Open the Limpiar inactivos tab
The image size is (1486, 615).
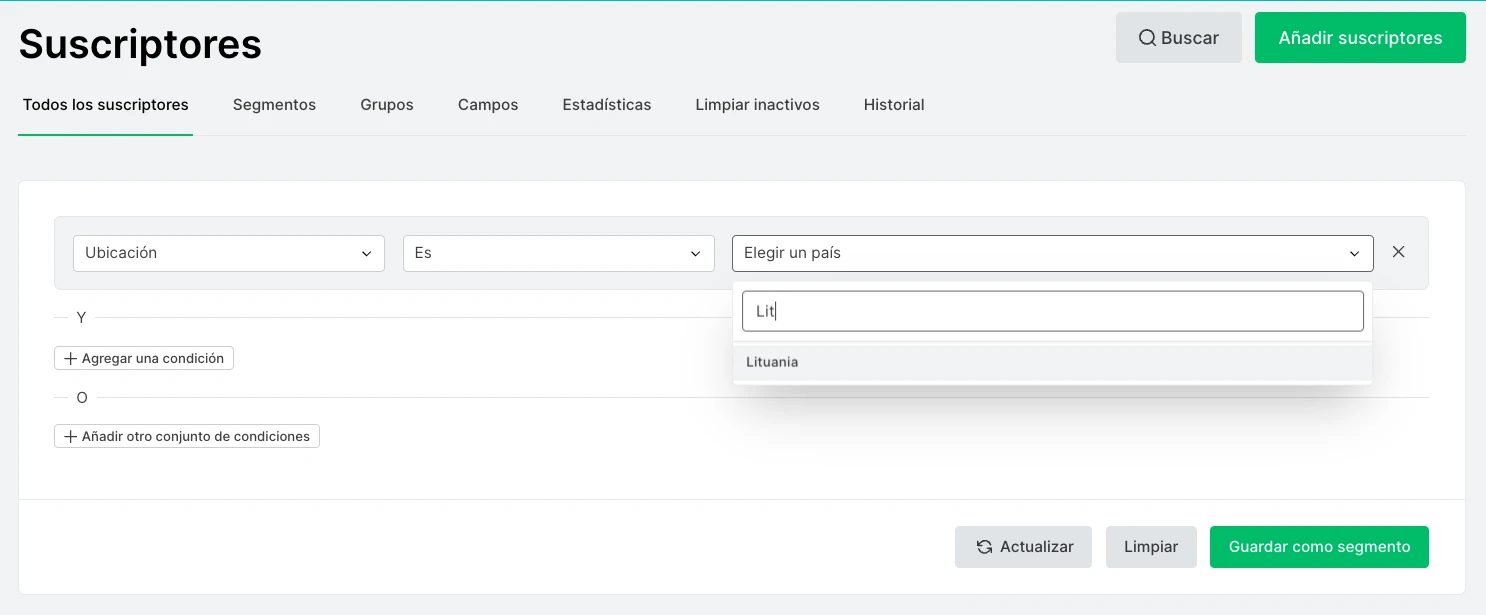[757, 105]
